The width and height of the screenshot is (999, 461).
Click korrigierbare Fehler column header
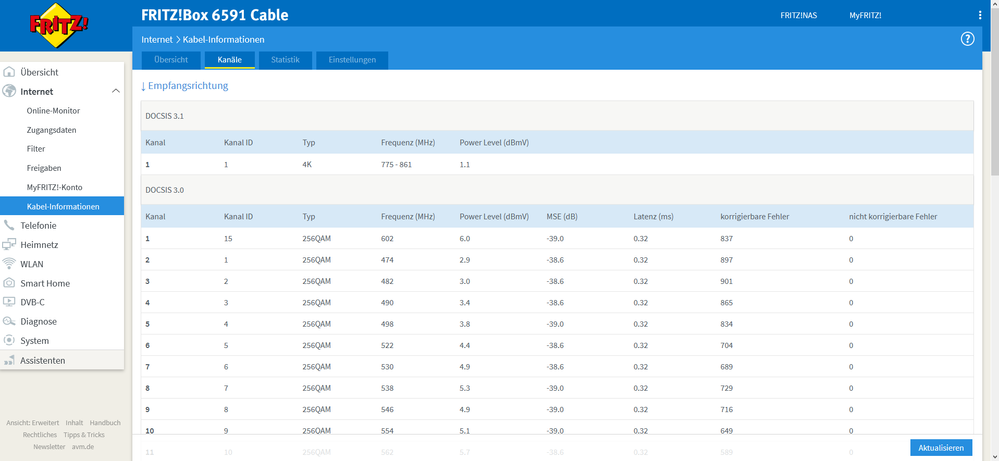tap(755, 216)
